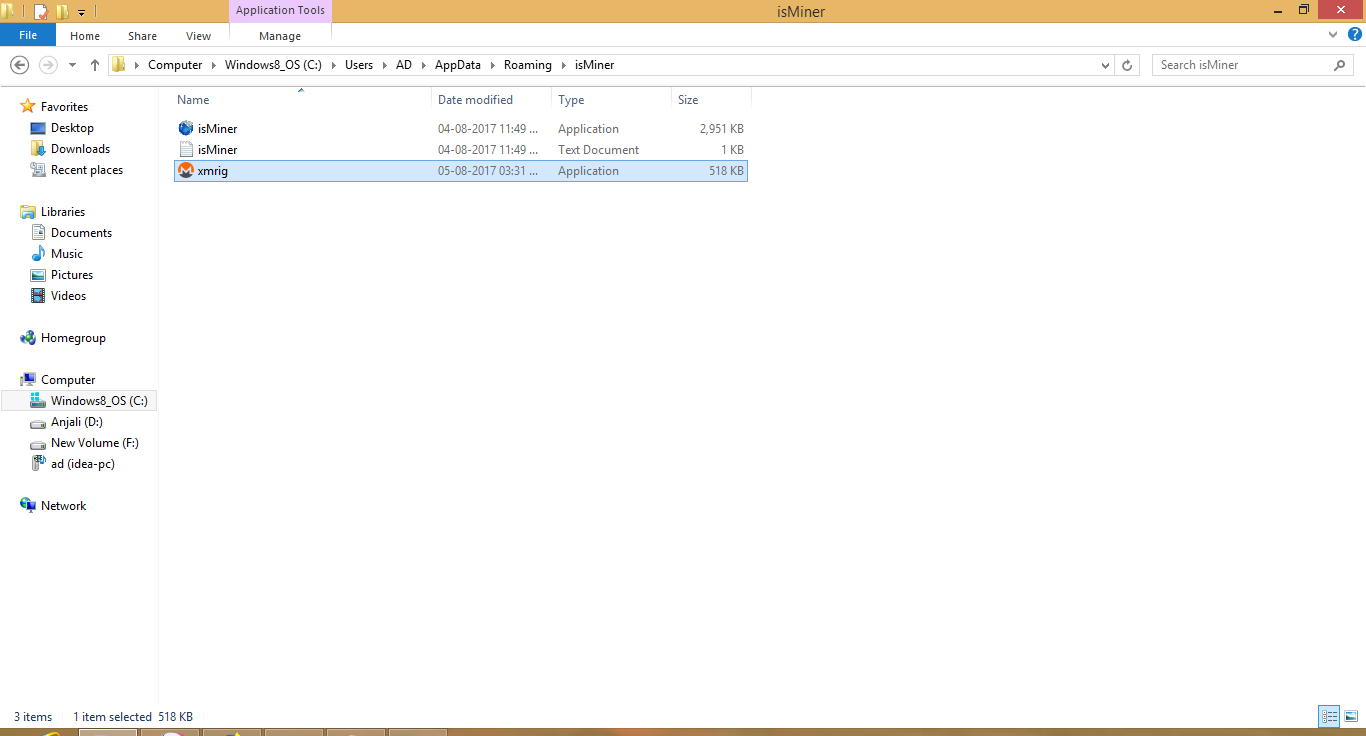
Task: Open the recent locations dropdown arrow
Action: click(x=72, y=65)
